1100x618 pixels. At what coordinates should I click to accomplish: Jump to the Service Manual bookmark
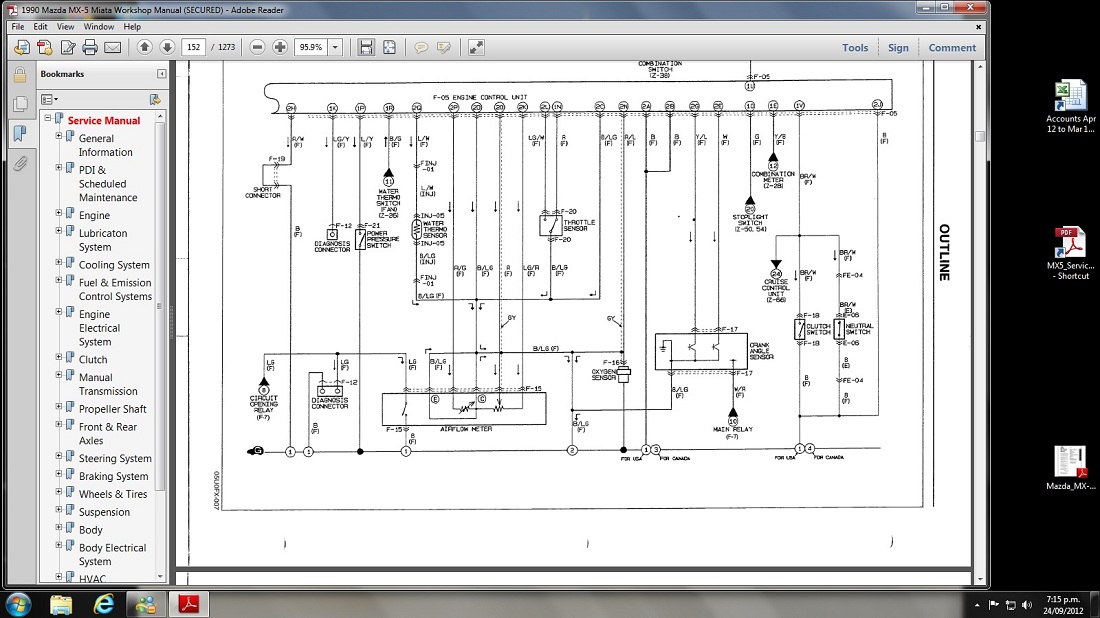pyautogui.click(x=104, y=121)
